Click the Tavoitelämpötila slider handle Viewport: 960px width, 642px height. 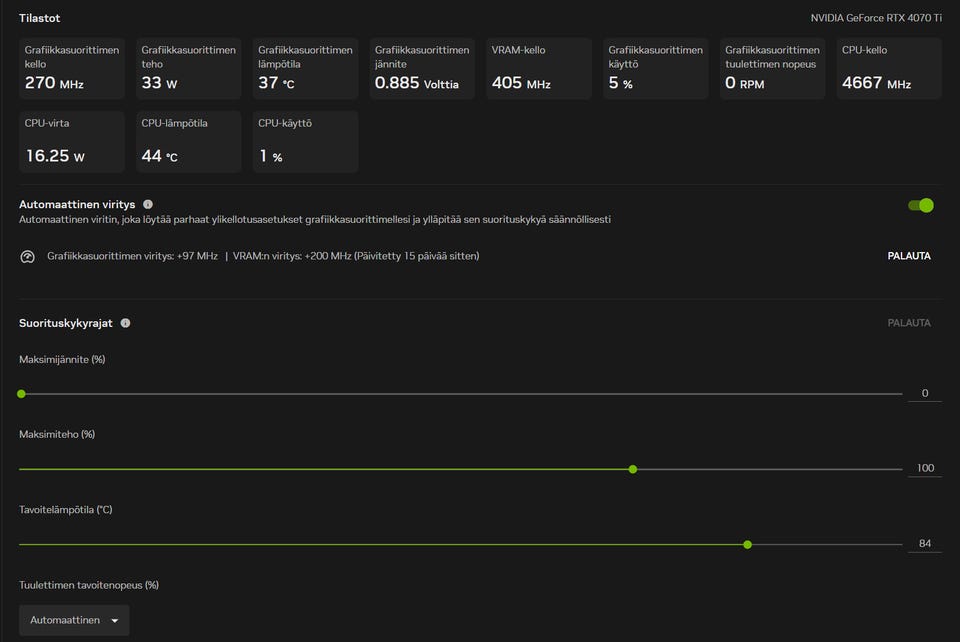coord(748,544)
